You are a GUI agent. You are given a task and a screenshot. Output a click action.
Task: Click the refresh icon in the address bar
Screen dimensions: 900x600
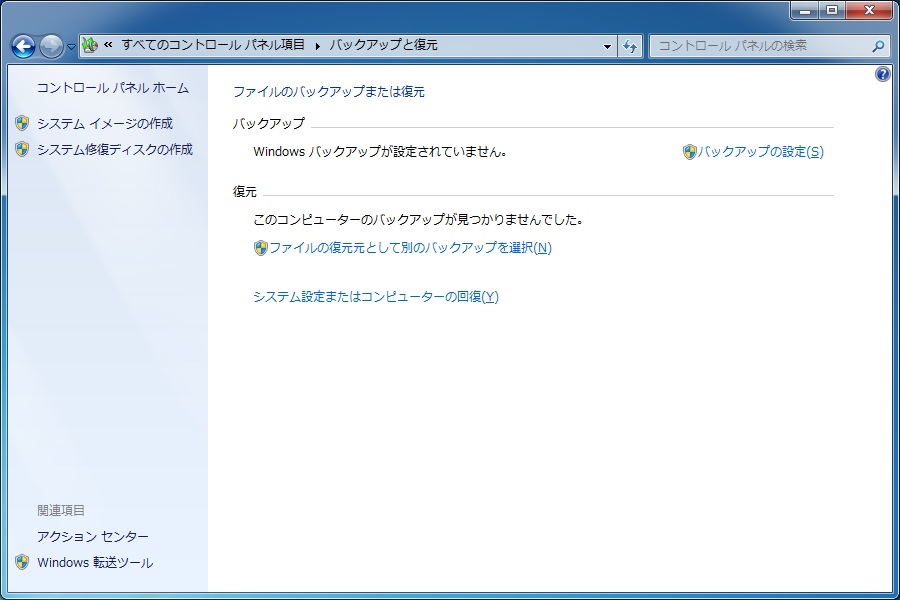(x=629, y=46)
